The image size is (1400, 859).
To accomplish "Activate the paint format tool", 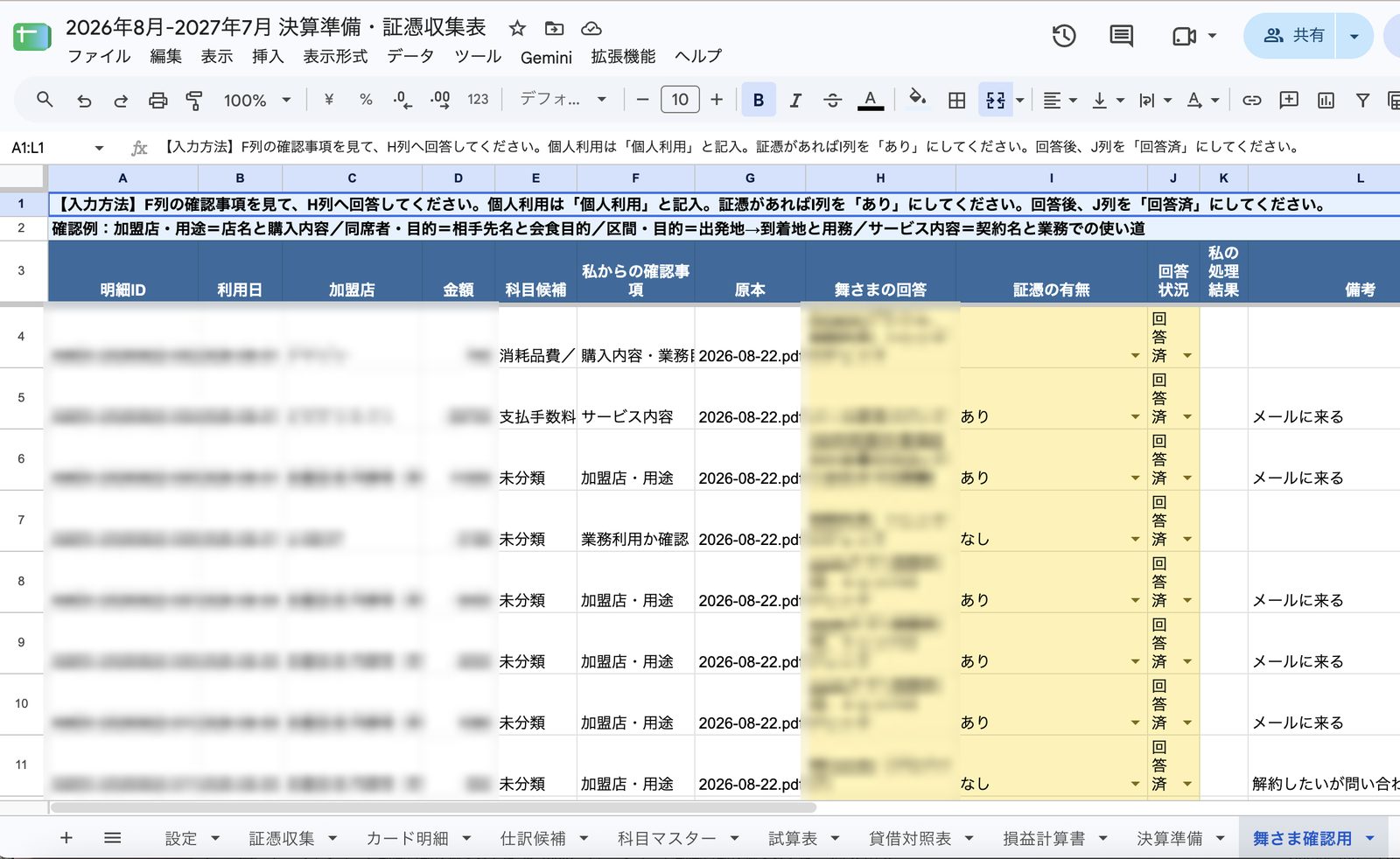I will [x=194, y=101].
